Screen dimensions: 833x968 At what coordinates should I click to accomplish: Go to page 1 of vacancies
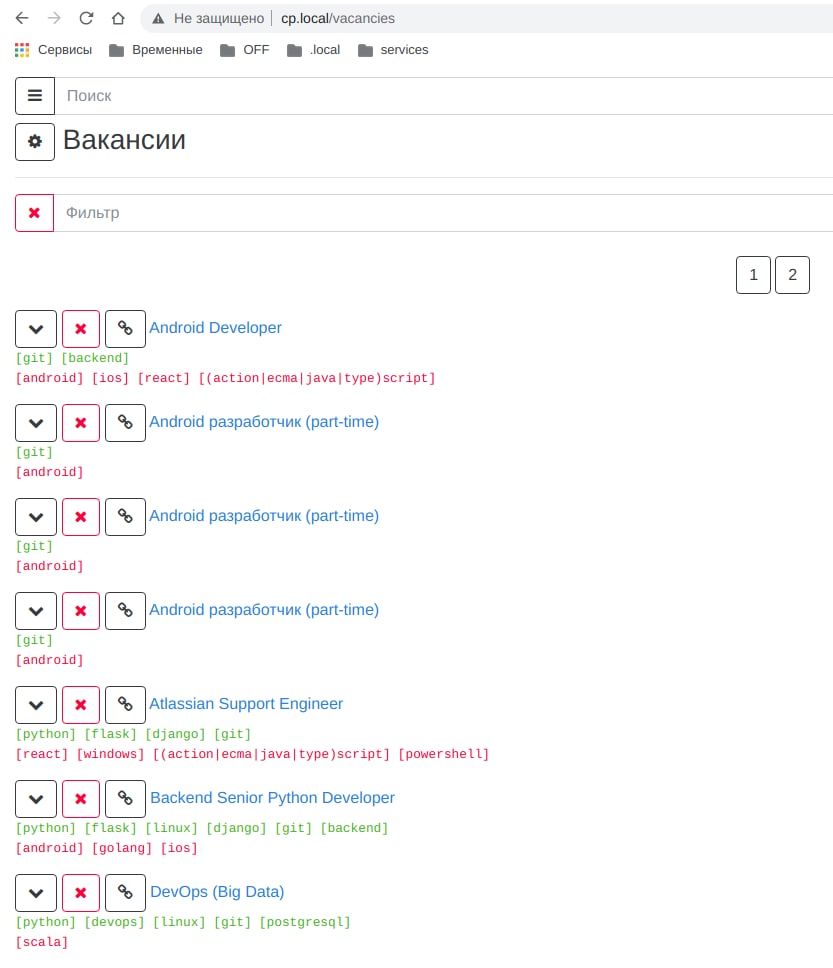pos(753,275)
